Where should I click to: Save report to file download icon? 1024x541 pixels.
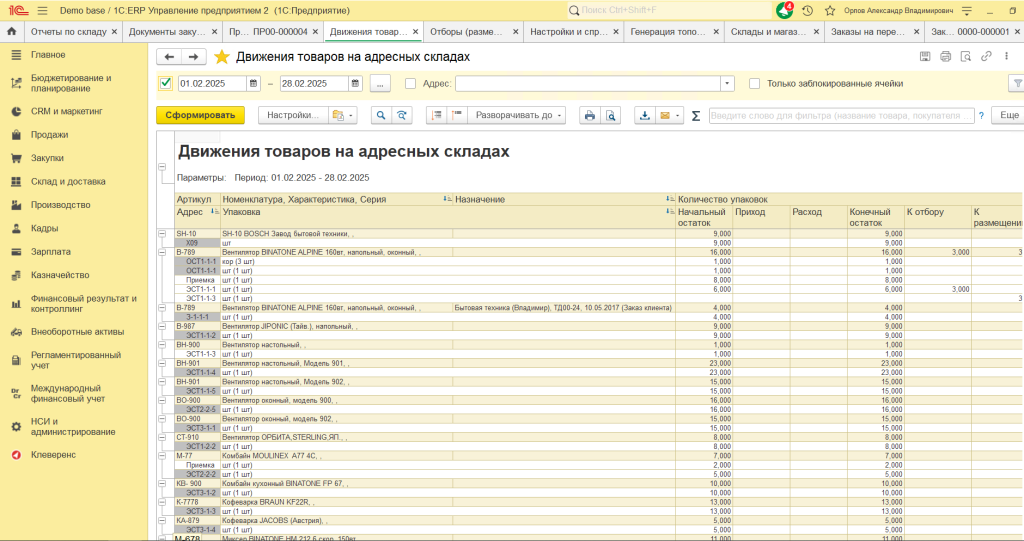pyautogui.click(x=645, y=115)
